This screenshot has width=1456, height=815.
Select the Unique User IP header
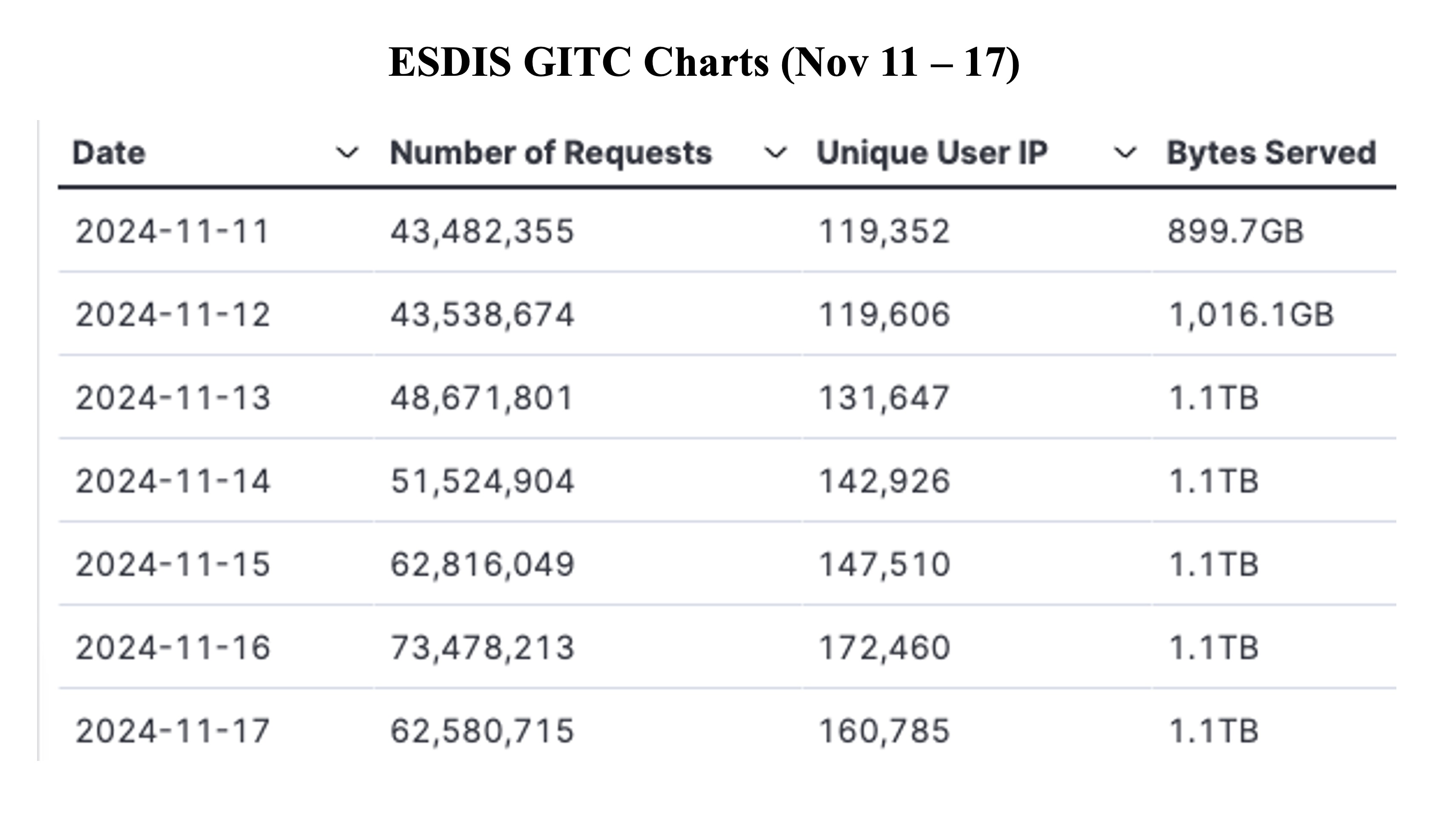point(932,152)
